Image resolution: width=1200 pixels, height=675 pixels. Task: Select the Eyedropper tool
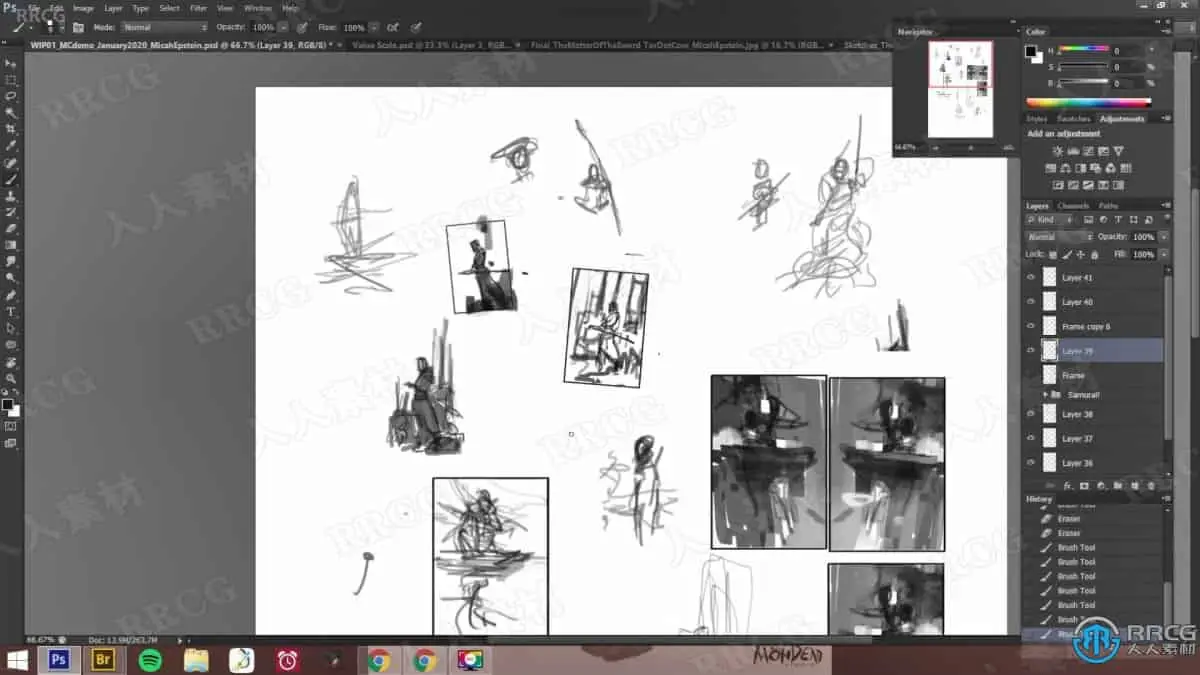pos(11,146)
